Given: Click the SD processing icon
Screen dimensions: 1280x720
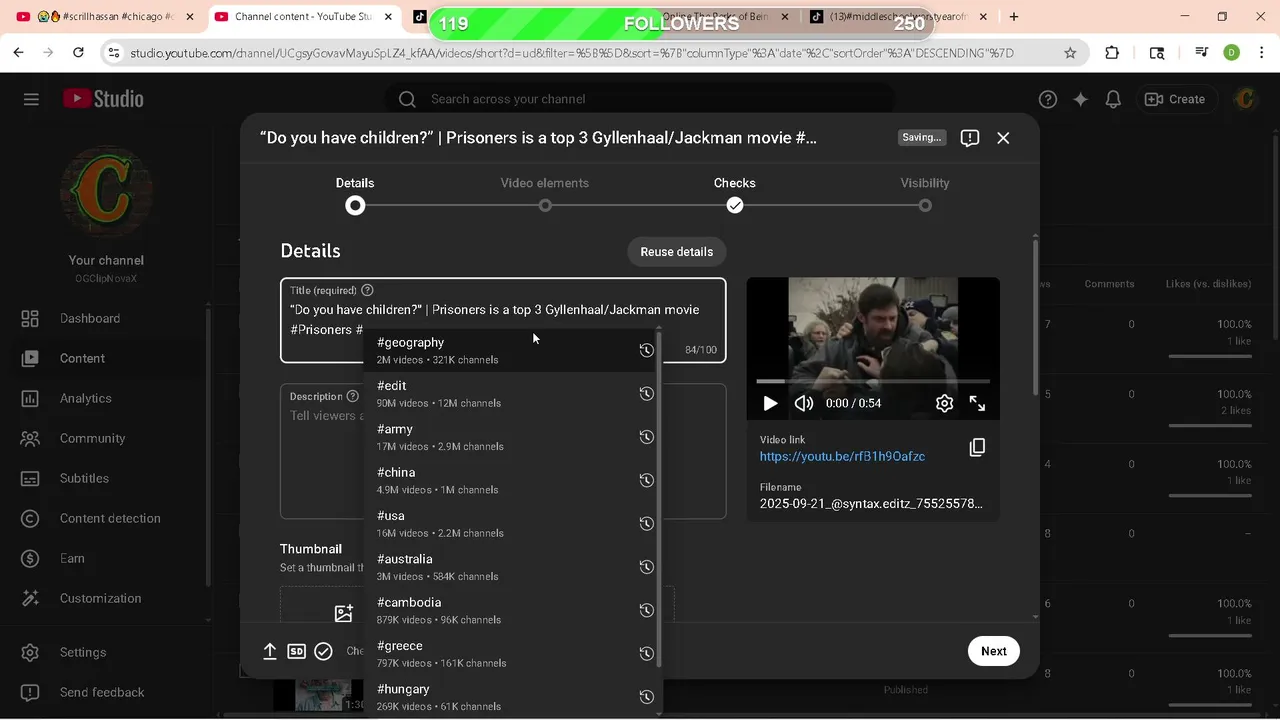Looking at the screenshot, I should 296,651.
